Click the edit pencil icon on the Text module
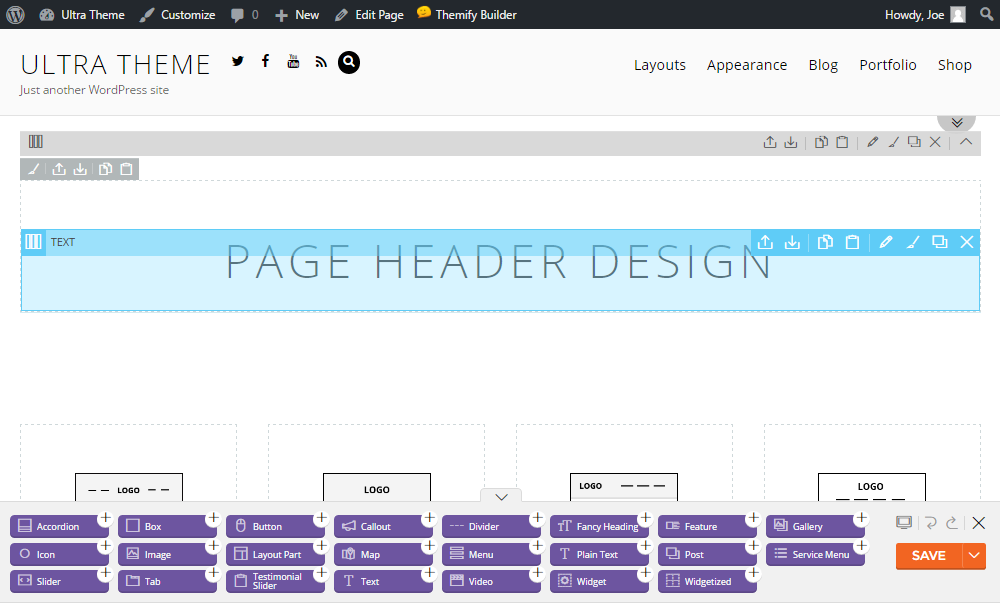The width and height of the screenshot is (1000, 603). 885,242
